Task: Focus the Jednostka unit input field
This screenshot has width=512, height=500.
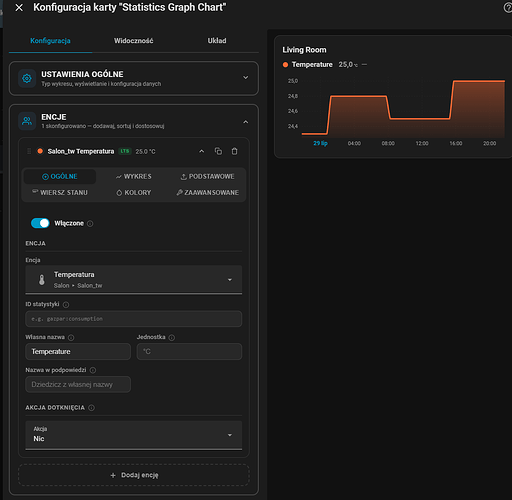Action: (x=189, y=352)
